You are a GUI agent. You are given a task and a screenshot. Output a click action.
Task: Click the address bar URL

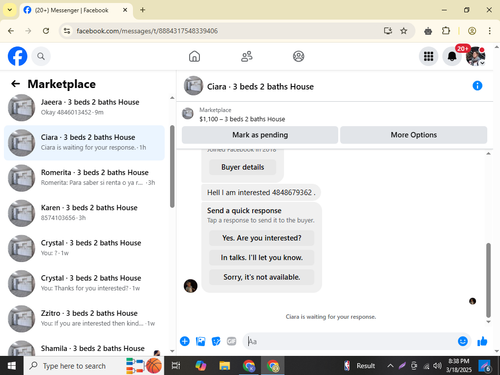point(147,31)
